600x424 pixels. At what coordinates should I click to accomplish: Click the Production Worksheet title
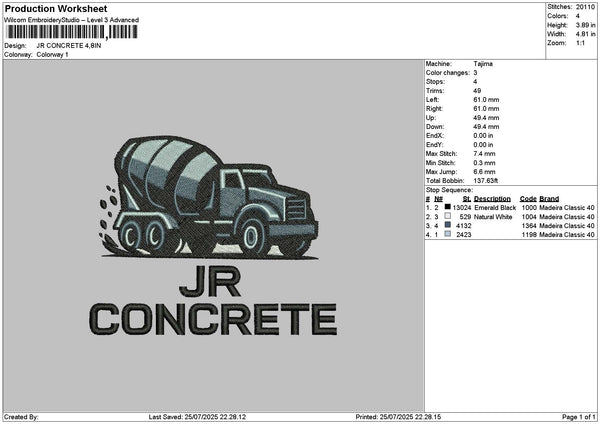click(x=55, y=8)
